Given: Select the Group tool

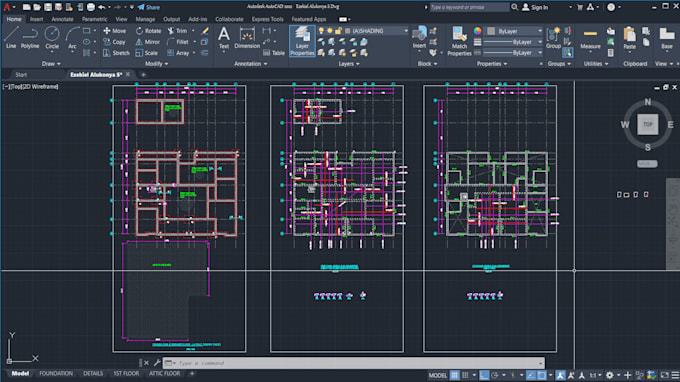Looking at the screenshot, I should point(553,37).
